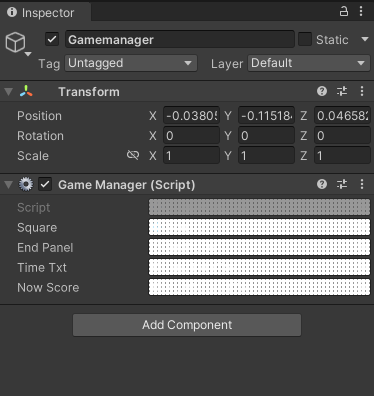Open Transform presets selector icon
Image resolution: width=374 pixels, height=396 pixels.
[342, 91]
